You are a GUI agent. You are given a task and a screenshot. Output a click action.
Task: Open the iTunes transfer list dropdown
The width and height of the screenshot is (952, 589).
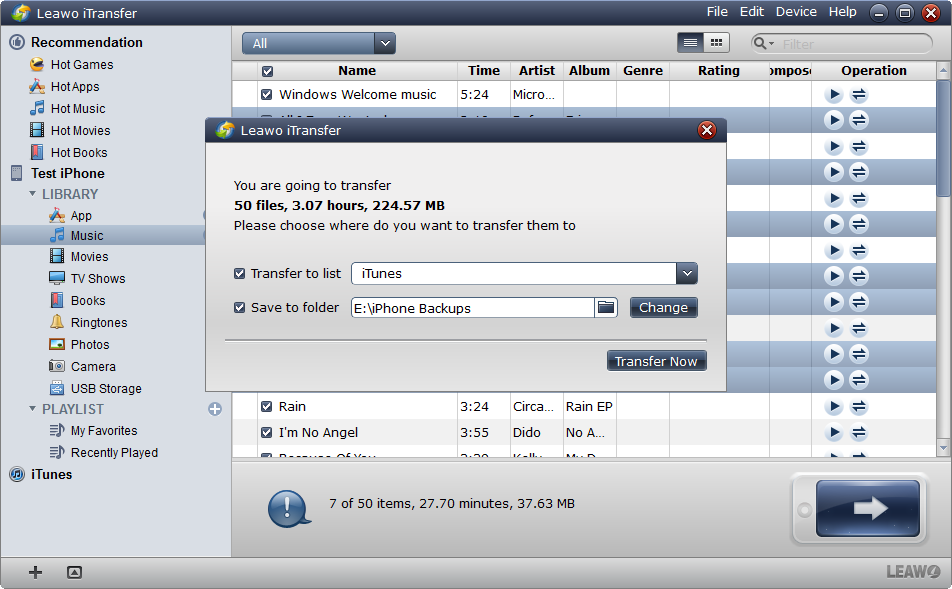click(686, 274)
